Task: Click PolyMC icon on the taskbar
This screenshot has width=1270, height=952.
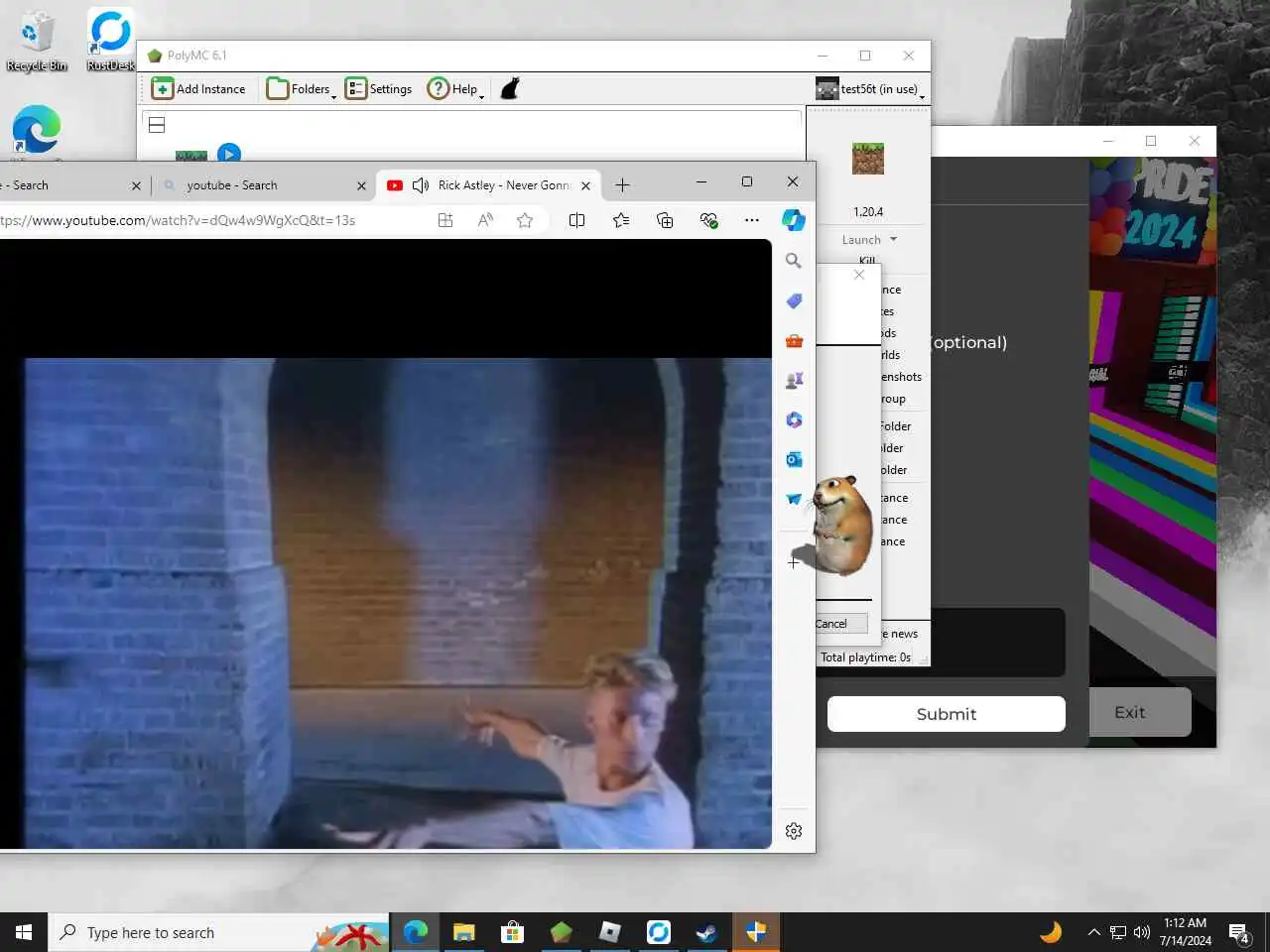Action: click(x=562, y=932)
